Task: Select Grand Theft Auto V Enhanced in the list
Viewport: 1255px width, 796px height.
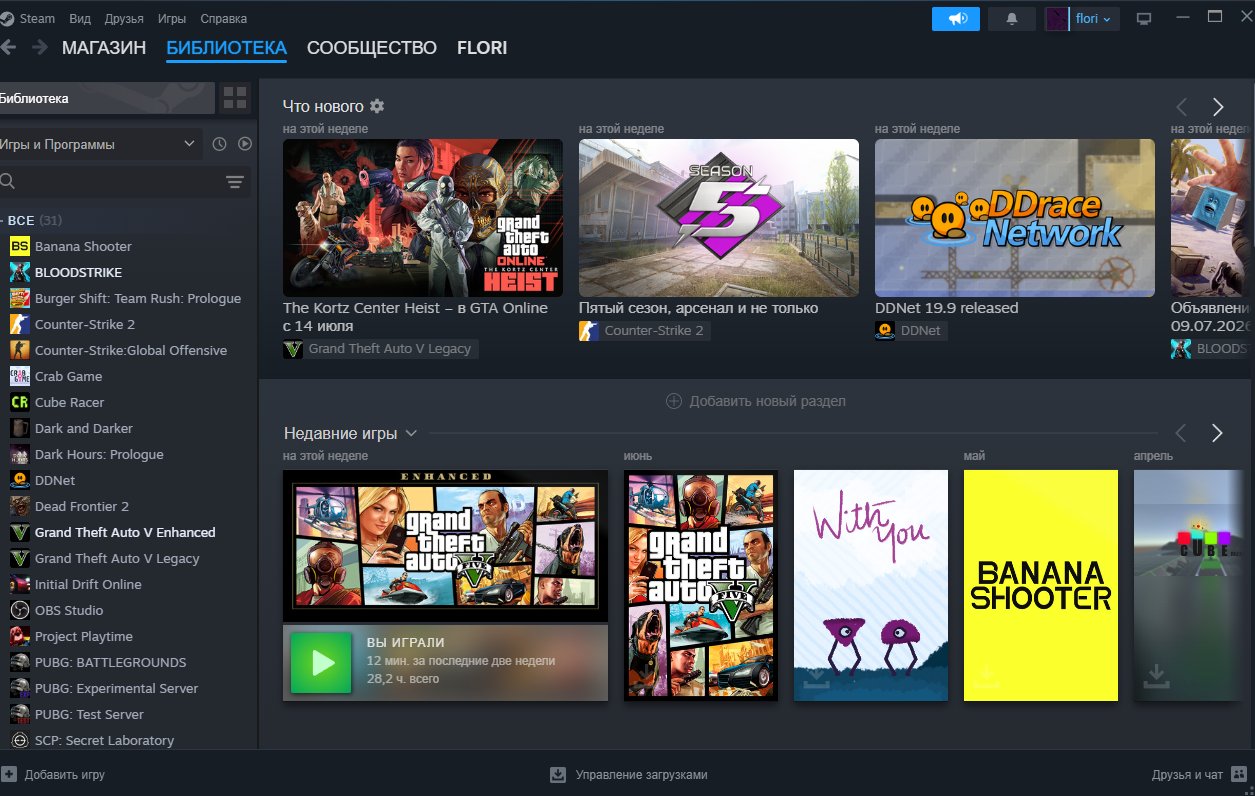Action: [x=129, y=532]
